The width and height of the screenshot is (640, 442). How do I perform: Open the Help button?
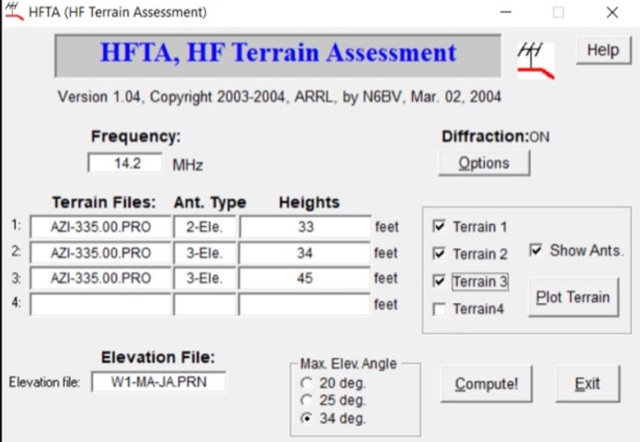click(602, 51)
